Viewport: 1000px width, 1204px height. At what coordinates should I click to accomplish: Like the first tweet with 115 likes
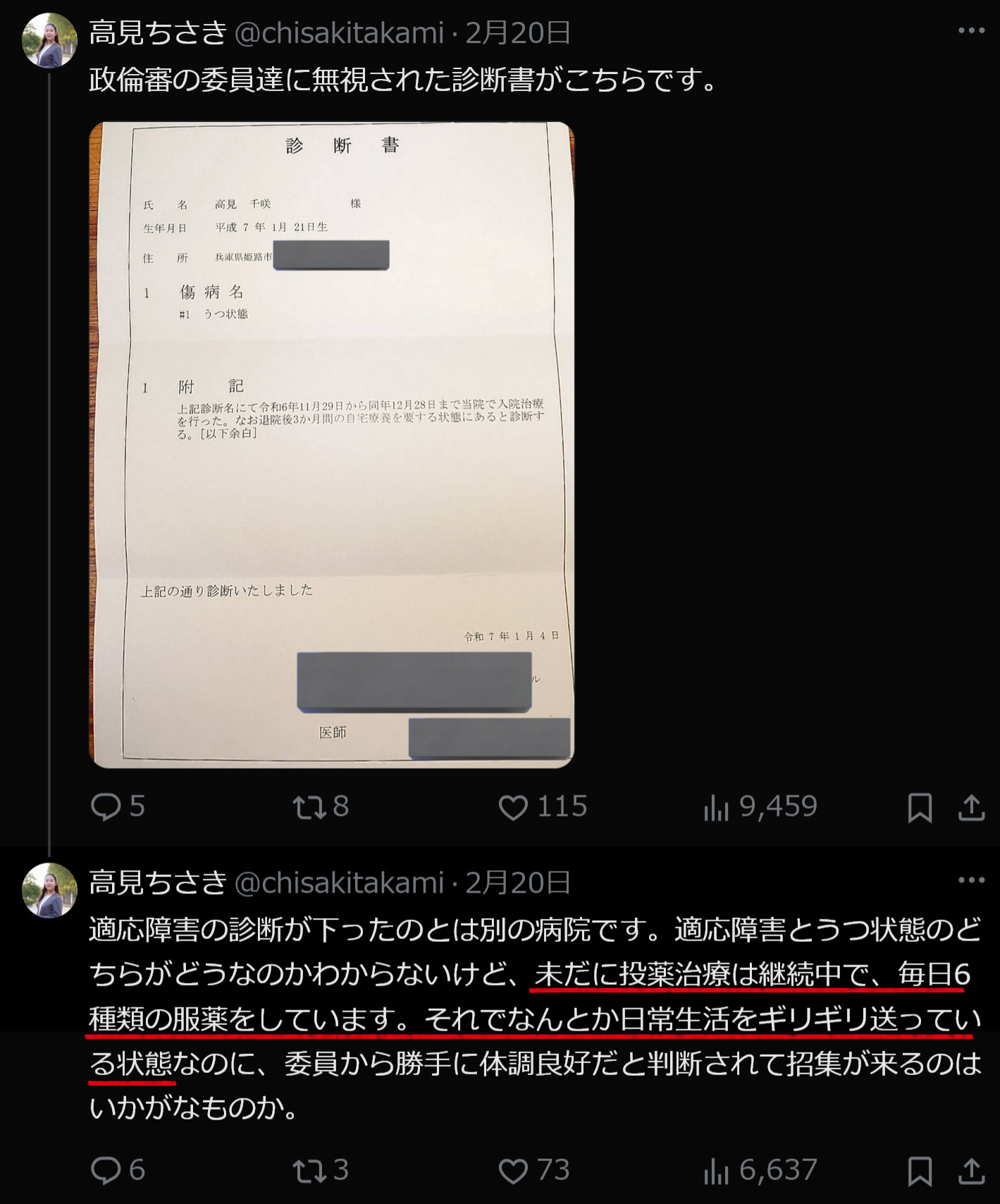543,807
